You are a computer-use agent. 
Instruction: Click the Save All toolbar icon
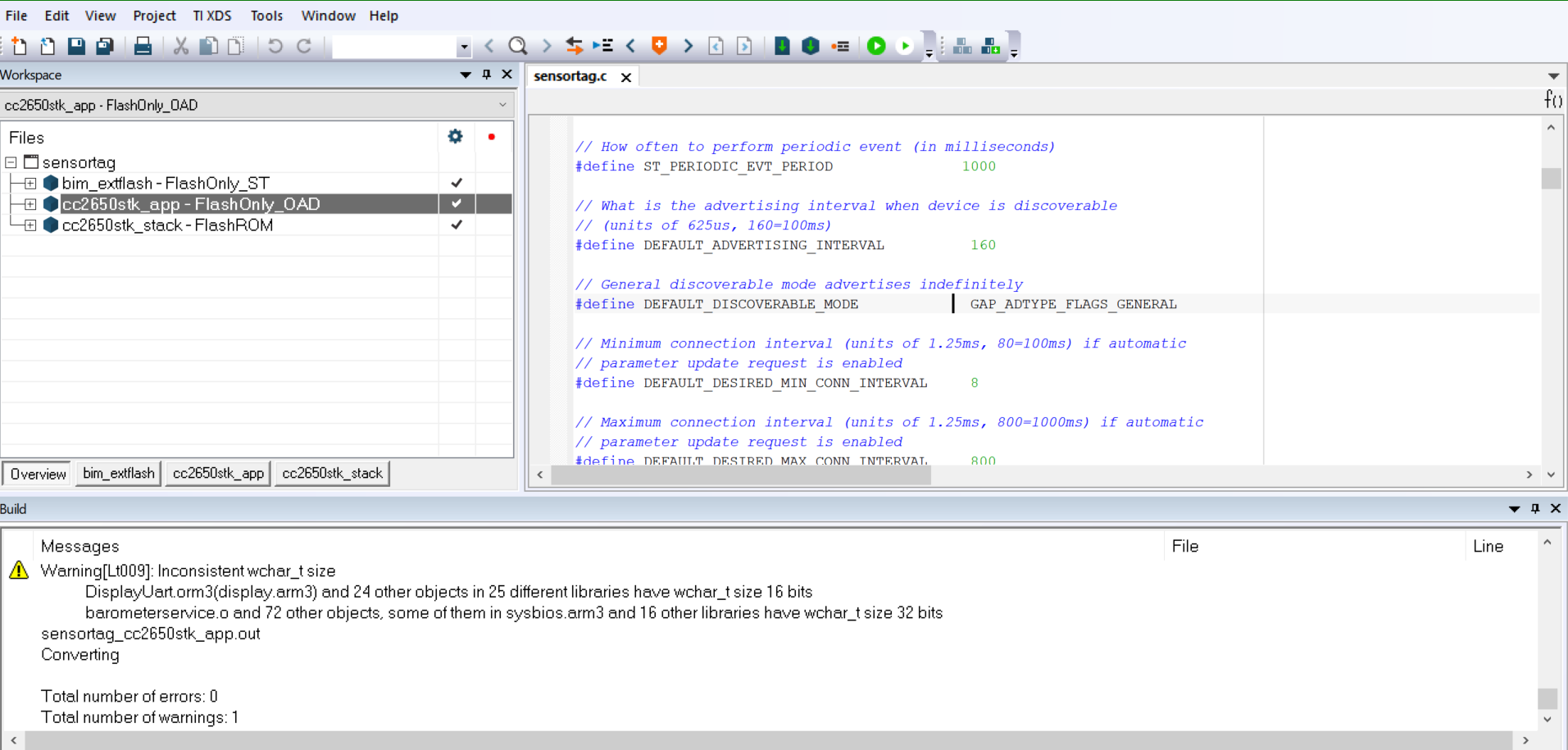[x=105, y=47]
